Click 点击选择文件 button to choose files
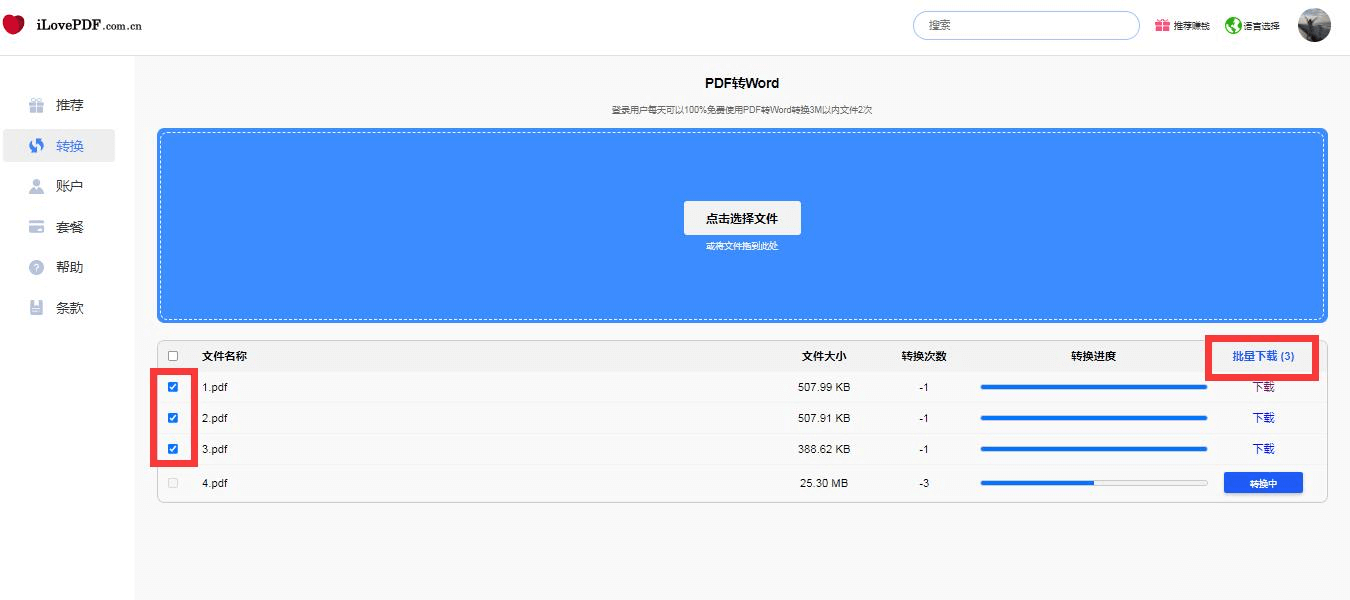 pyautogui.click(x=742, y=218)
